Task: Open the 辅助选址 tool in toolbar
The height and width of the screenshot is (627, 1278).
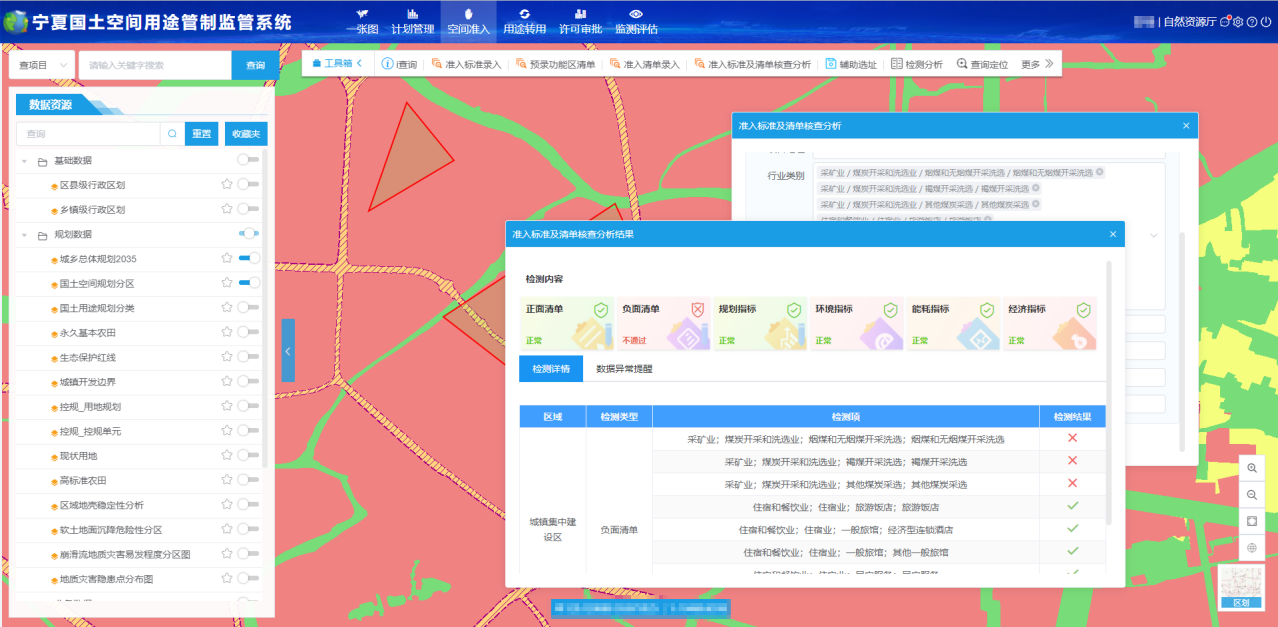Action: (850, 64)
